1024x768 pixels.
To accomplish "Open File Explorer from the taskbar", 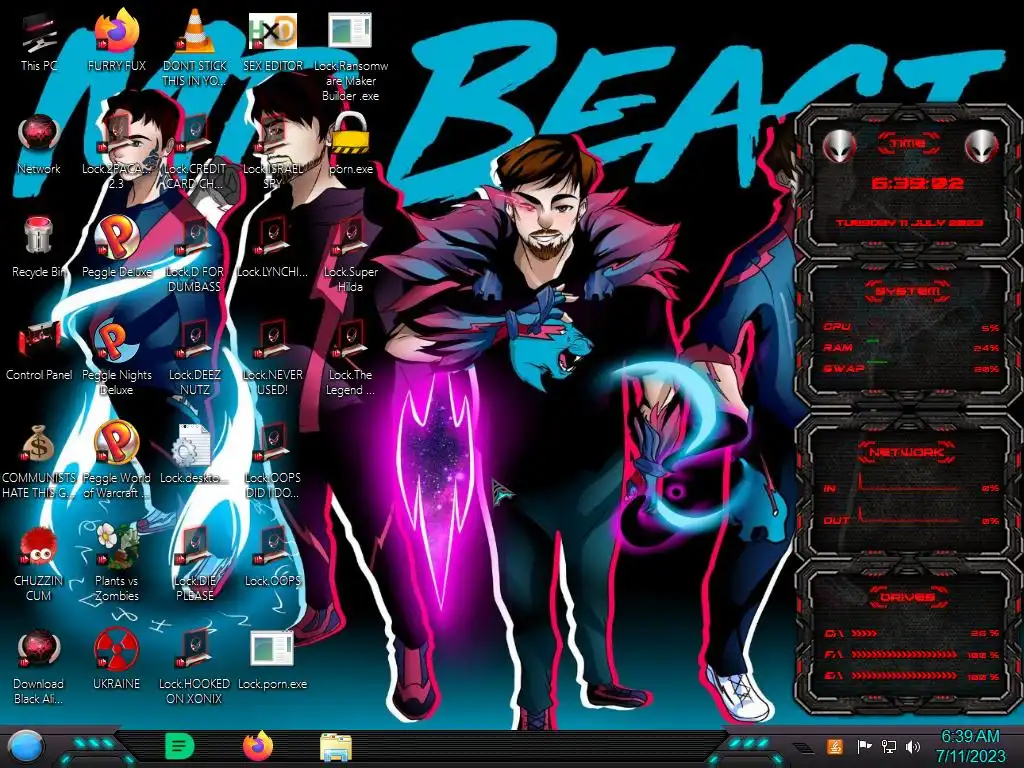I will point(336,748).
